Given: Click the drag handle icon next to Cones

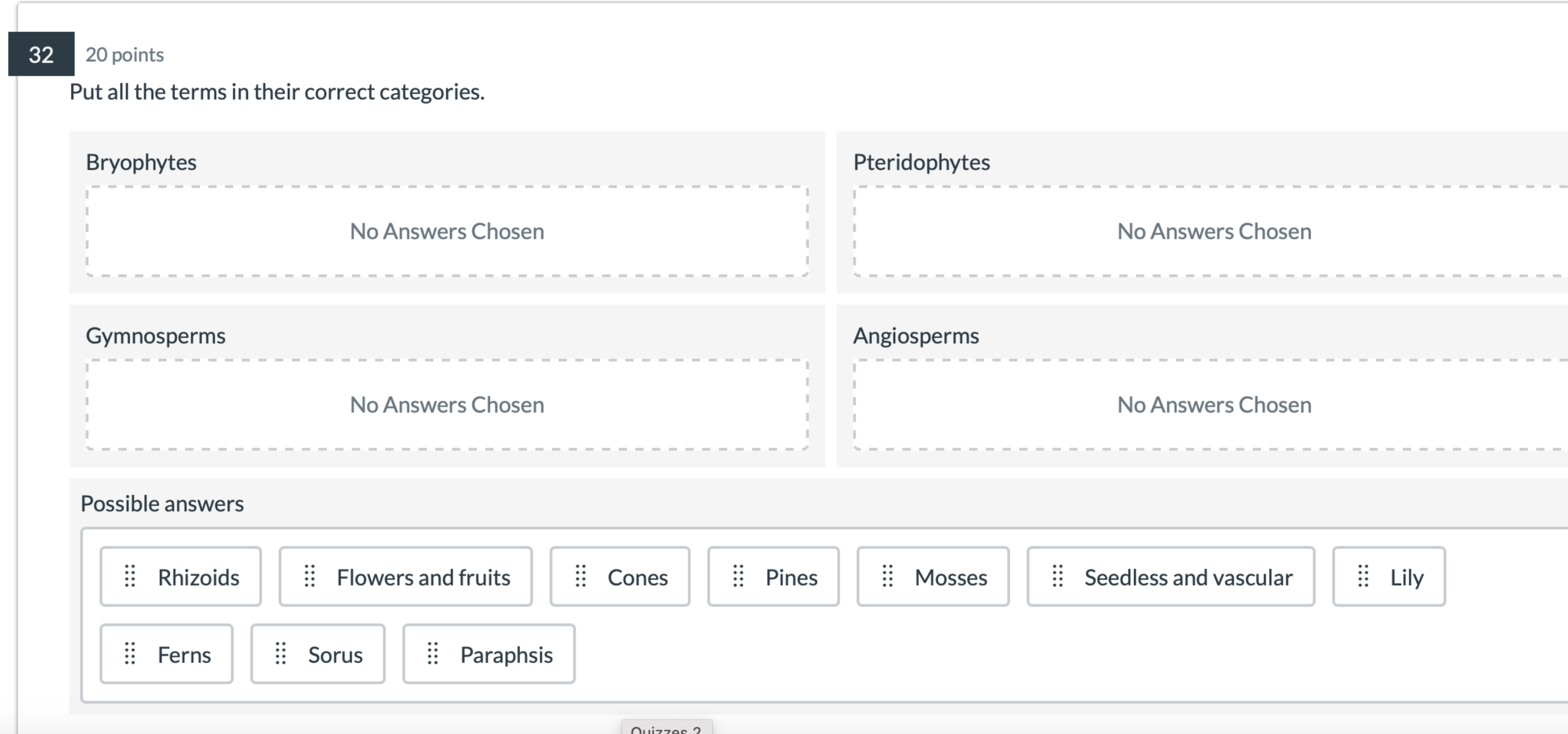Looking at the screenshot, I should (581, 576).
